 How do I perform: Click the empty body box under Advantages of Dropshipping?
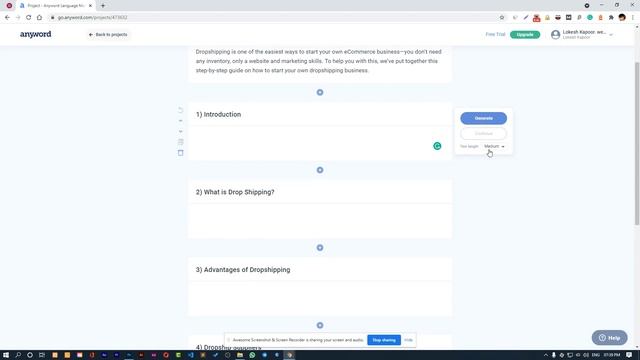point(320,299)
